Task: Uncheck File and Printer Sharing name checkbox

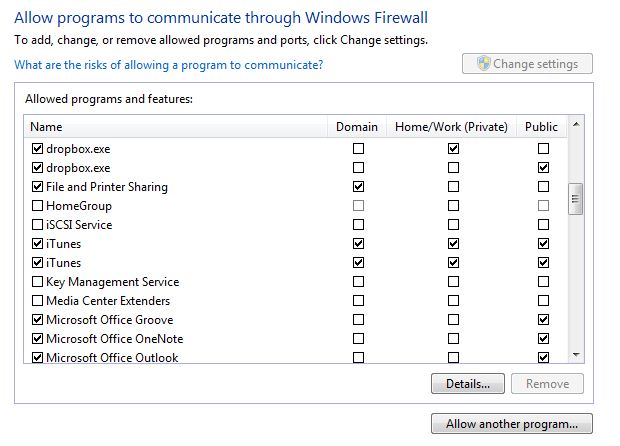Action: tap(38, 187)
